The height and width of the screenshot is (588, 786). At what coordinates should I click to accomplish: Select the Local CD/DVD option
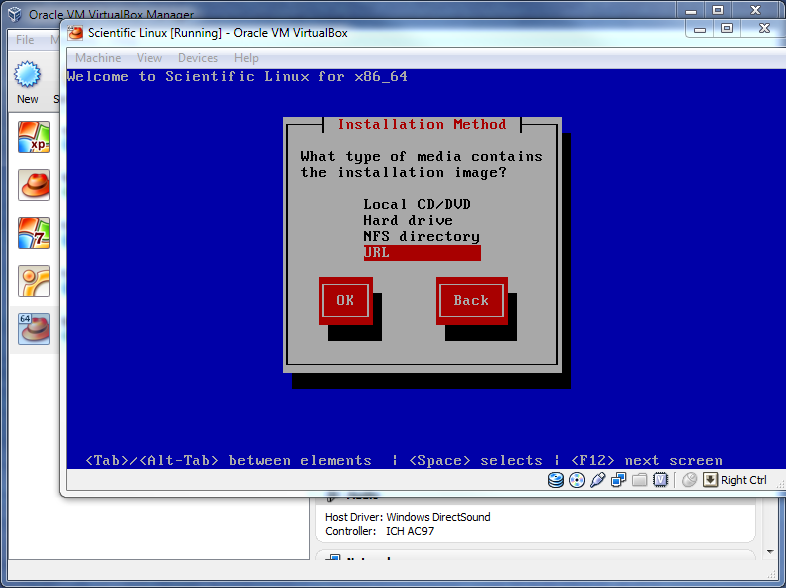[x=417, y=205]
